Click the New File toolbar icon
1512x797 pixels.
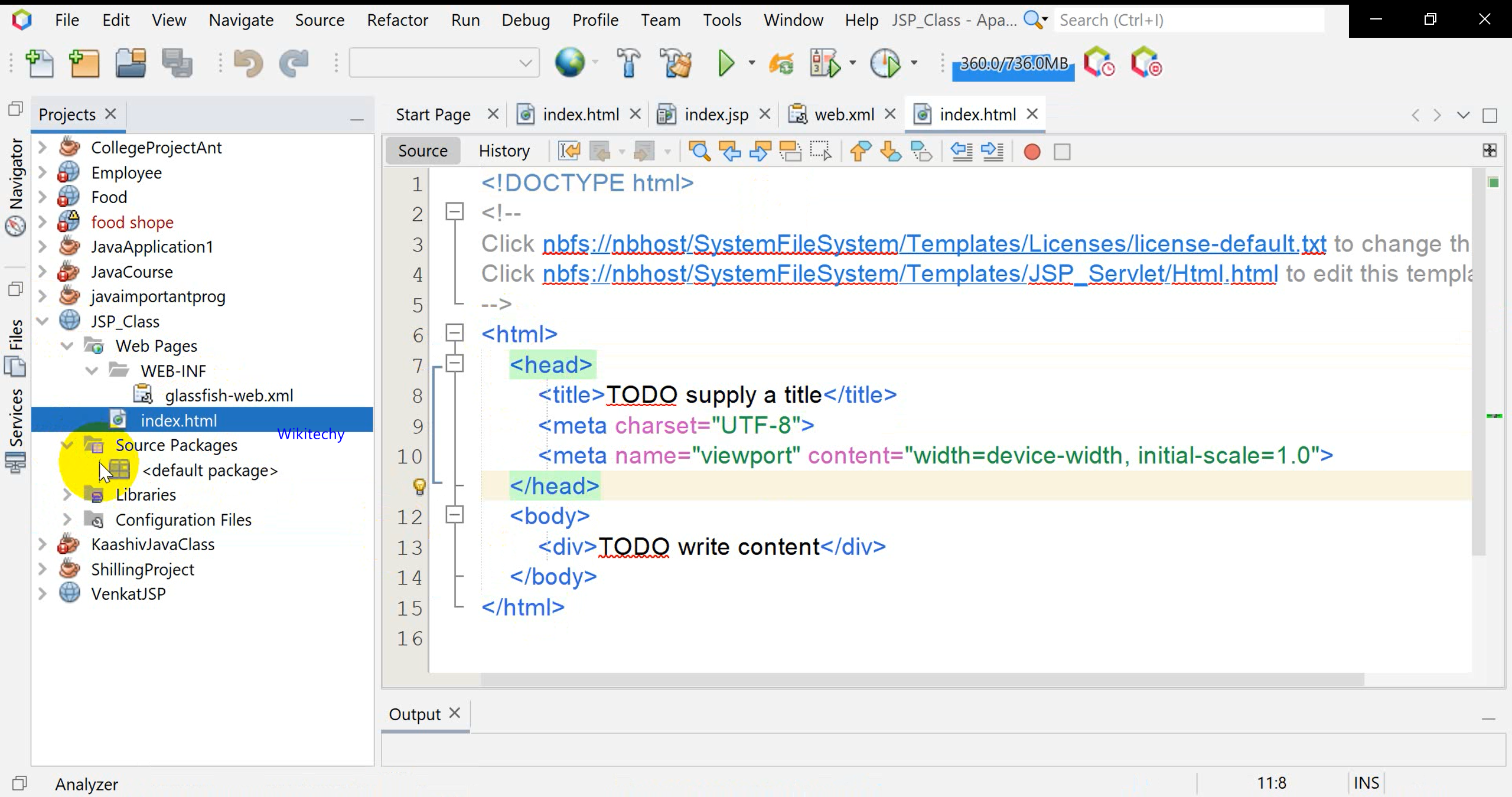[x=40, y=63]
